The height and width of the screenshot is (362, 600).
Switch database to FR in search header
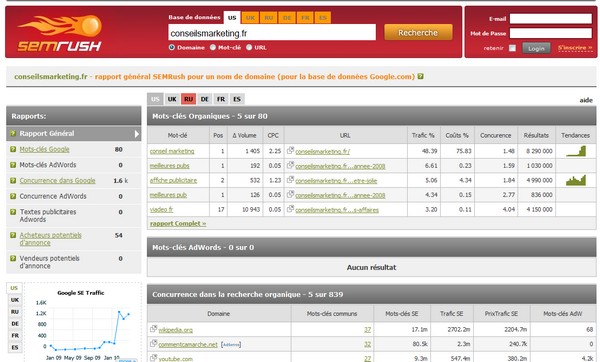[x=305, y=18]
